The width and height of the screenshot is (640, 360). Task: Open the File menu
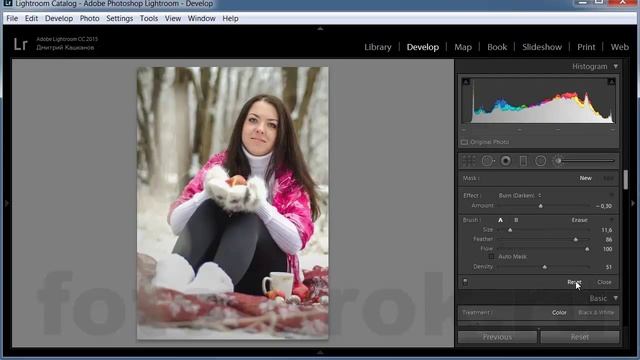pos(12,18)
